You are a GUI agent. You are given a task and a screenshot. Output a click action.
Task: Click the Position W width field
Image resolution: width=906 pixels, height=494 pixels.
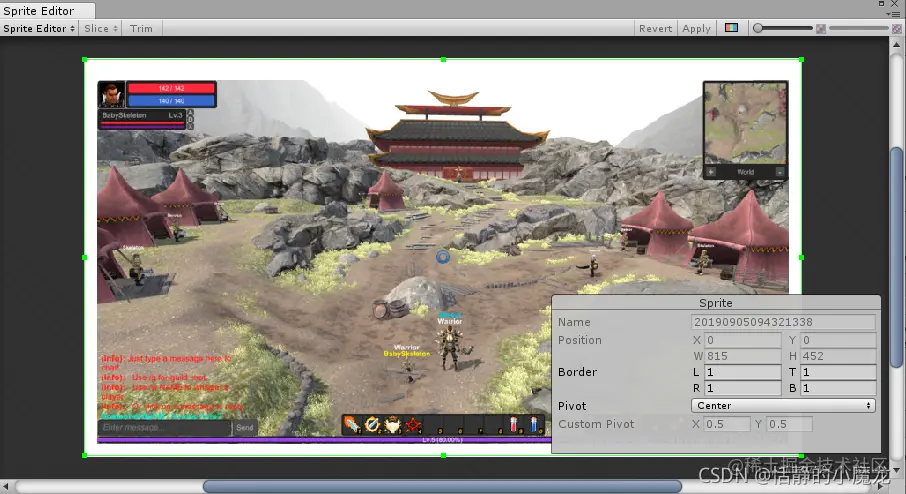click(x=742, y=356)
